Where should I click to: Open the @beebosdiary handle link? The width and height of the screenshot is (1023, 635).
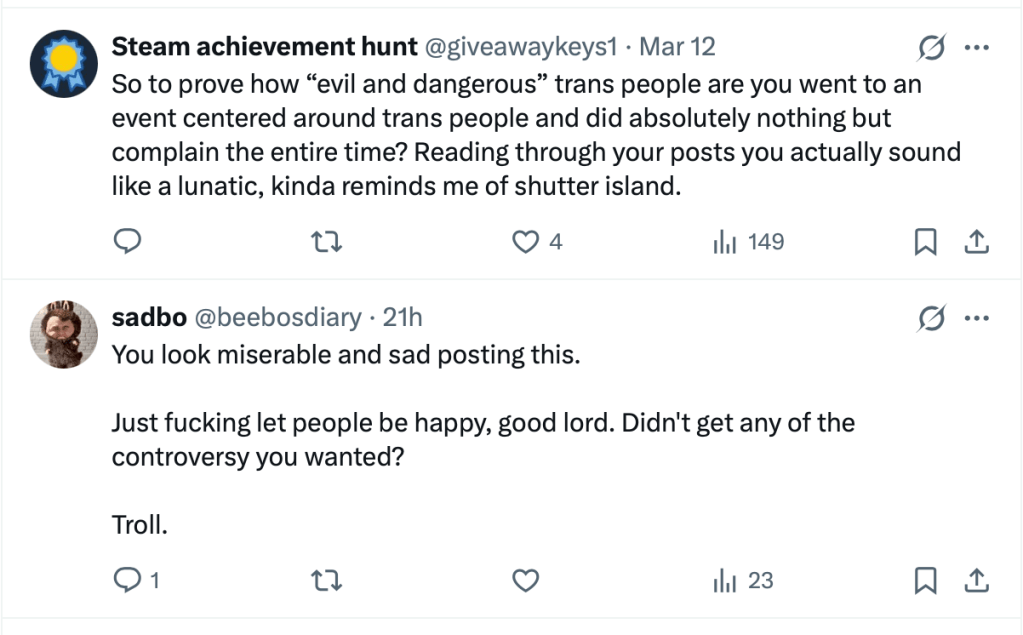[277, 317]
